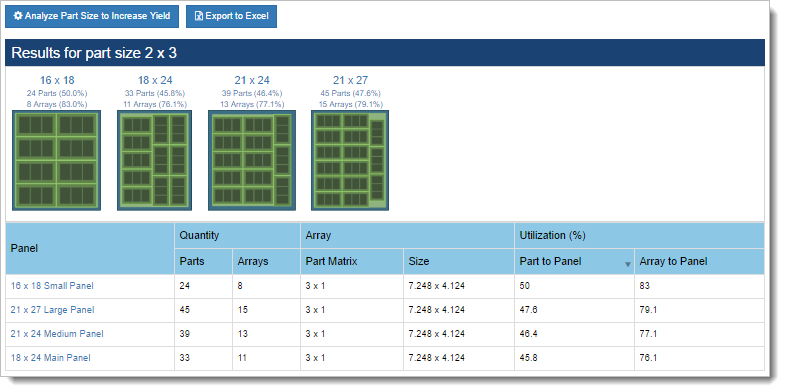
Task: Click Parts value 39 in Medium Panel row
Action: pos(185,334)
